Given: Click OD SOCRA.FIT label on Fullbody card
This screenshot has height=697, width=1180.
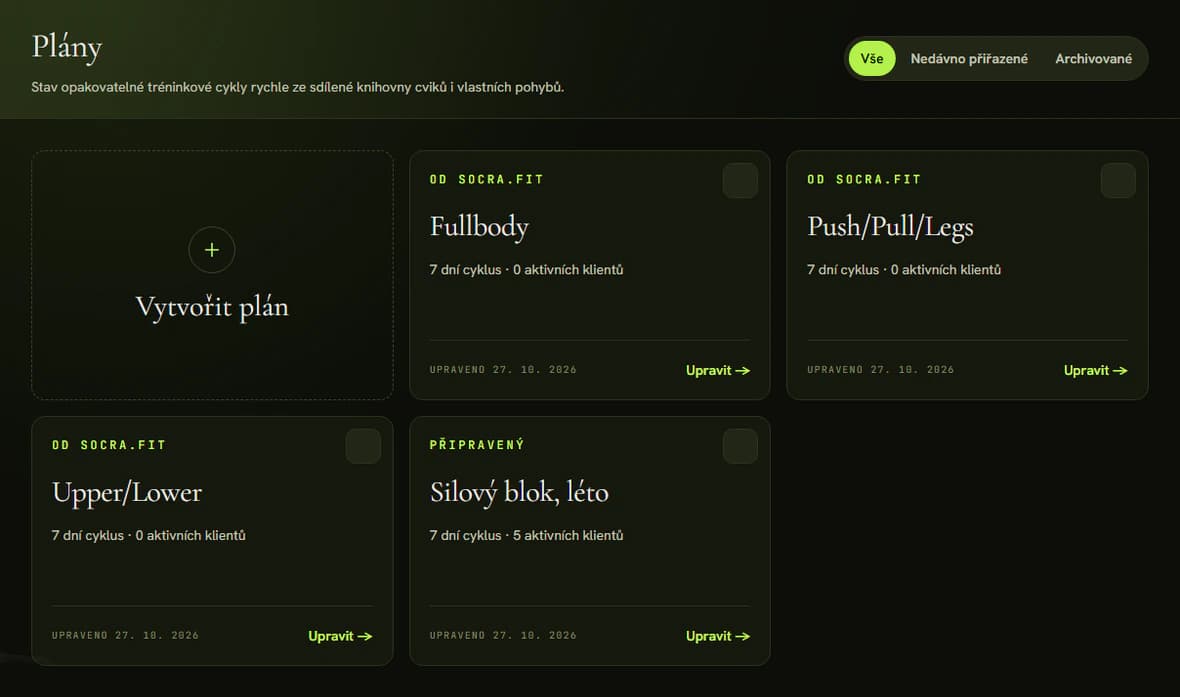Looking at the screenshot, I should (x=486, y=179).
